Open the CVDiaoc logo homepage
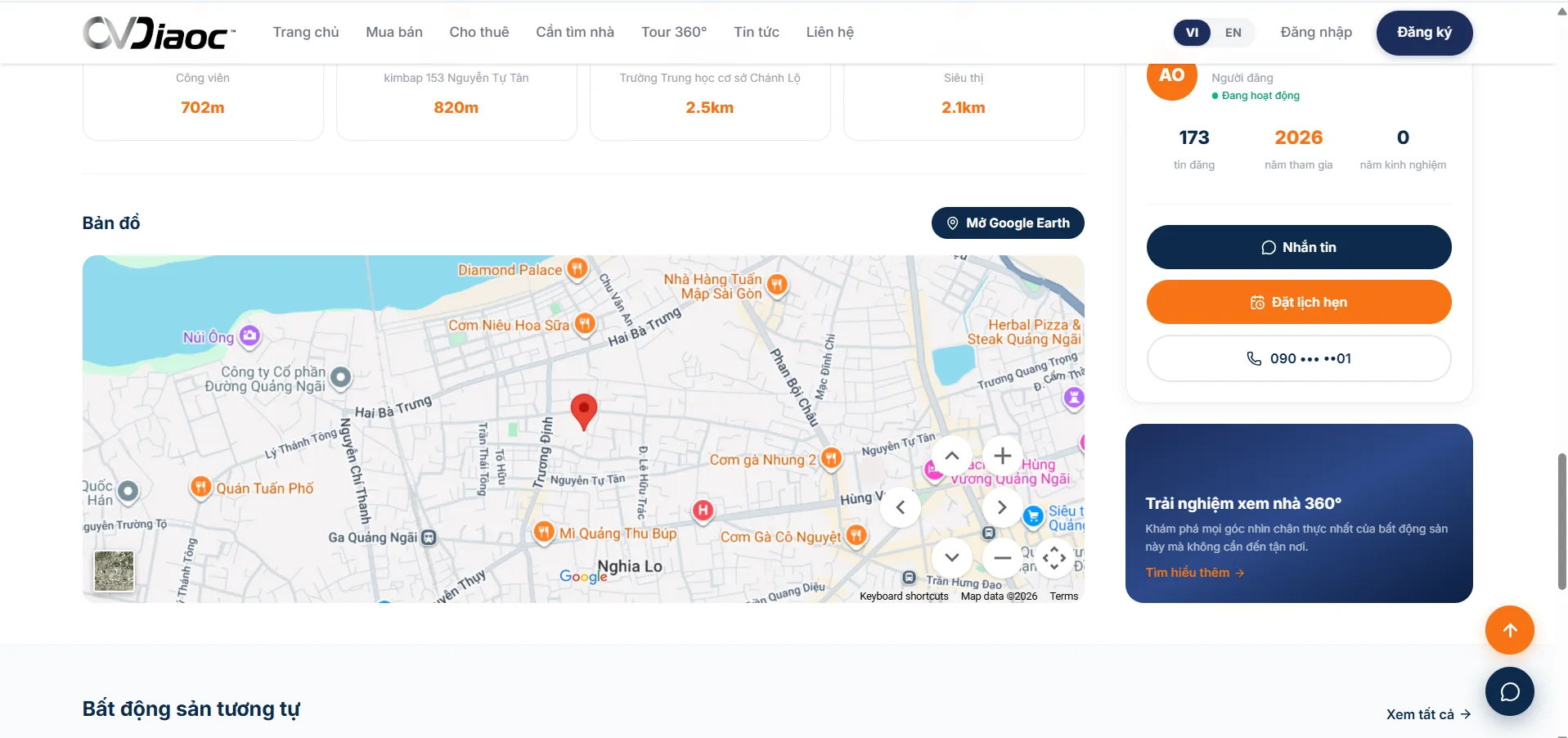 (x=159, y=33)
